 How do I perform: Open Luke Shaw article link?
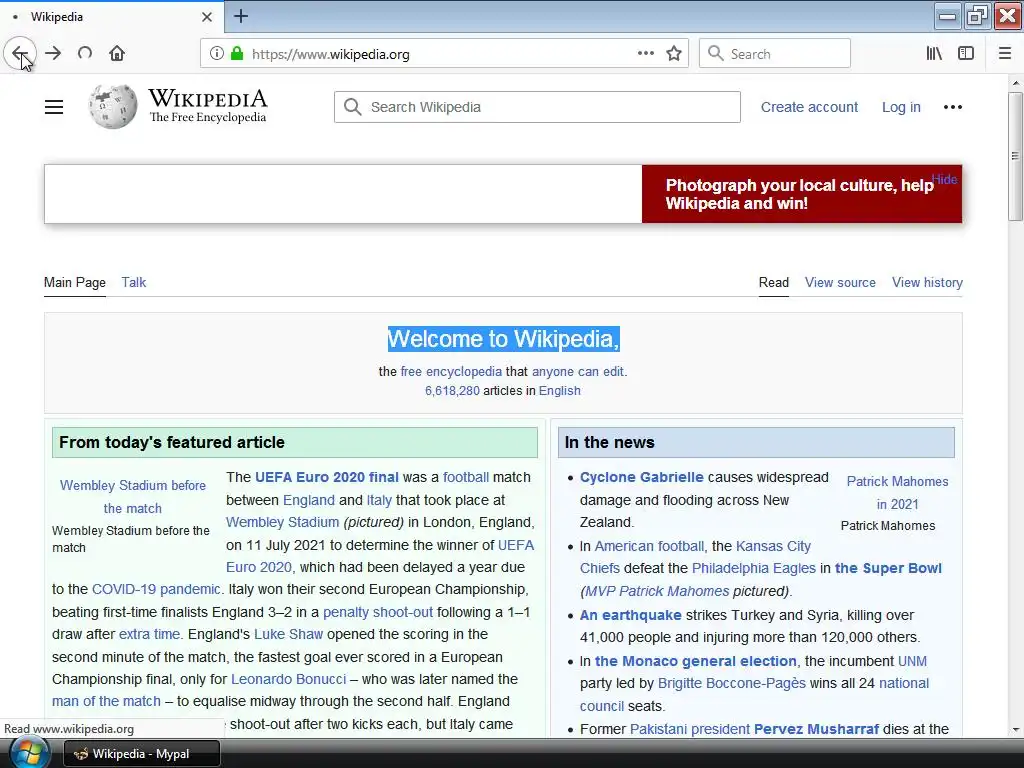click(288, 634)
